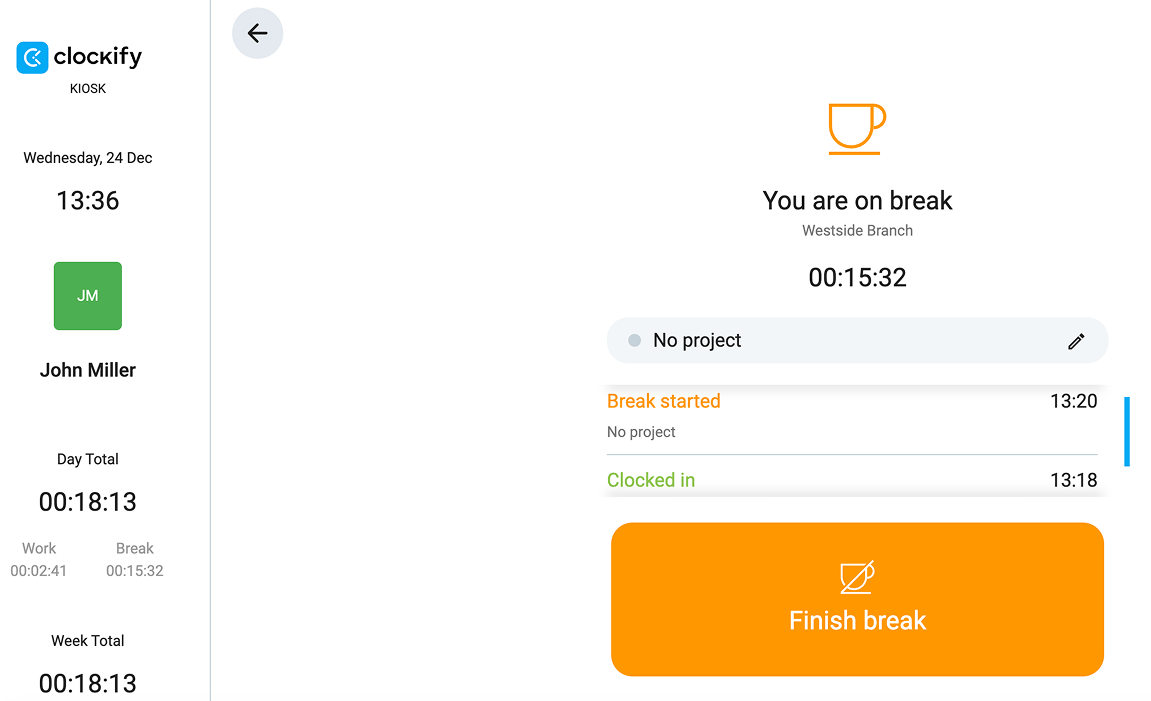
Task: Click the KIOSK label under the logo
Action: [87, 88]
